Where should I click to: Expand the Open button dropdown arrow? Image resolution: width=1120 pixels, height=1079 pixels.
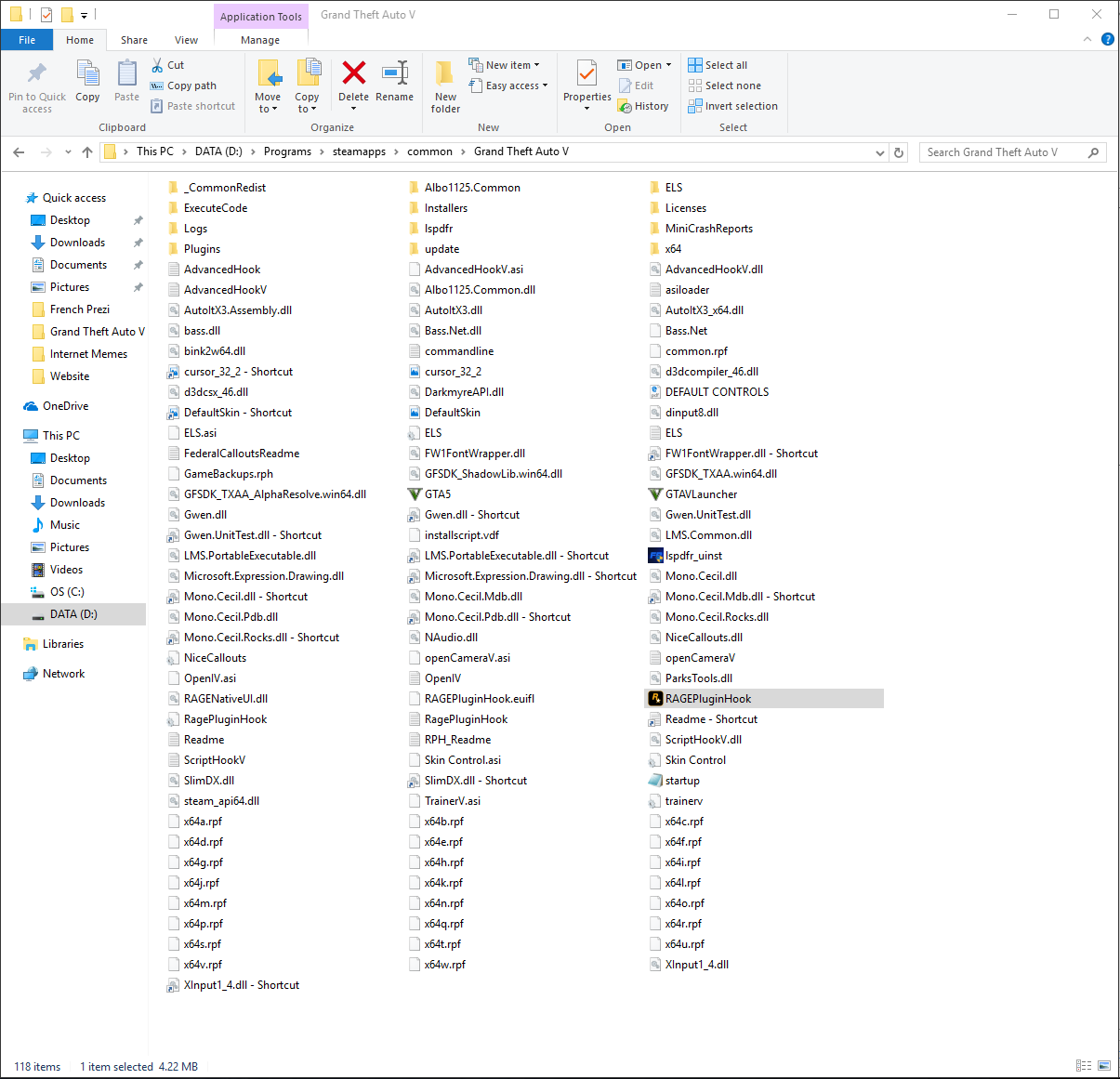[668, 65]
